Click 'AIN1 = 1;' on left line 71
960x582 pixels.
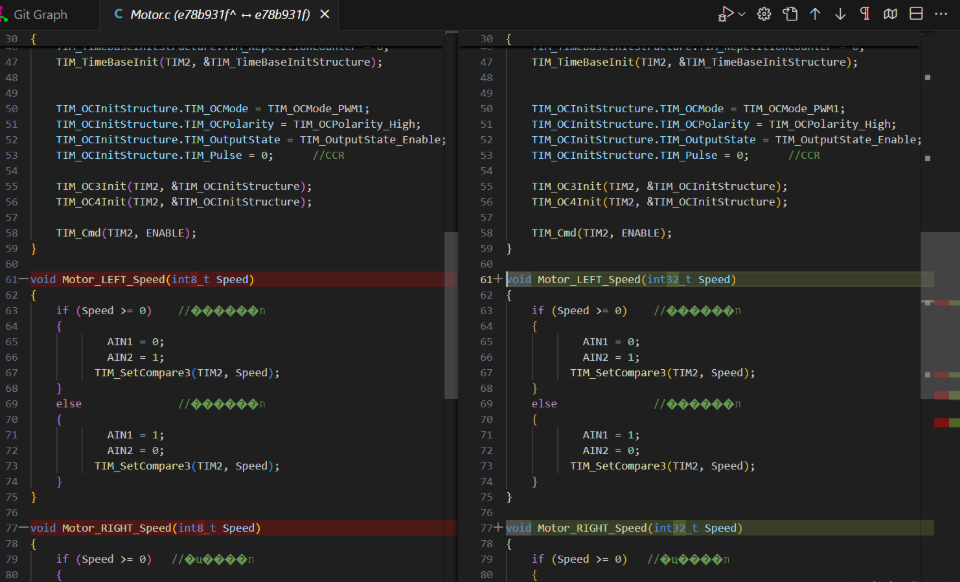[136, 435]
